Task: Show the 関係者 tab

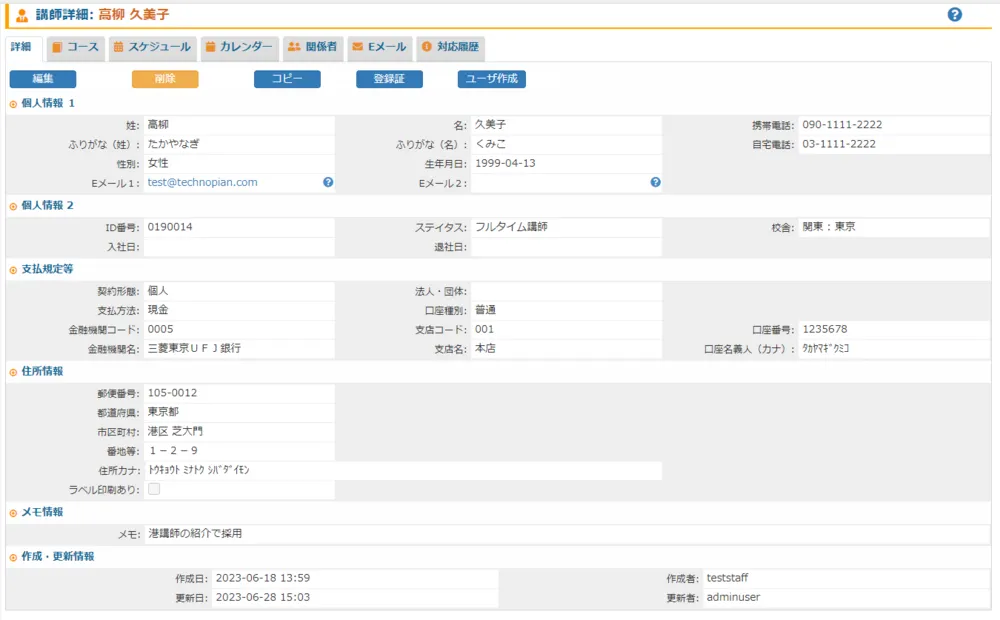Action: (x=312, y=47)
